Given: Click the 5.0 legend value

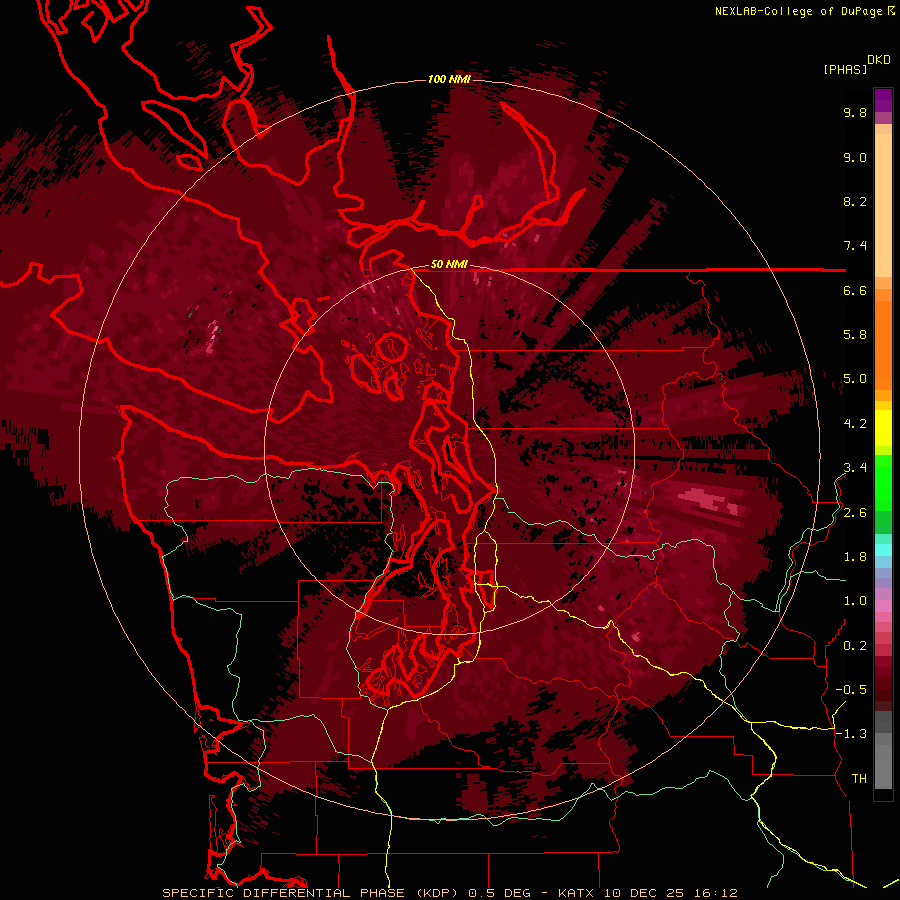Looking at the screenshot, I should pyautogui.click(x=855, y=379).
